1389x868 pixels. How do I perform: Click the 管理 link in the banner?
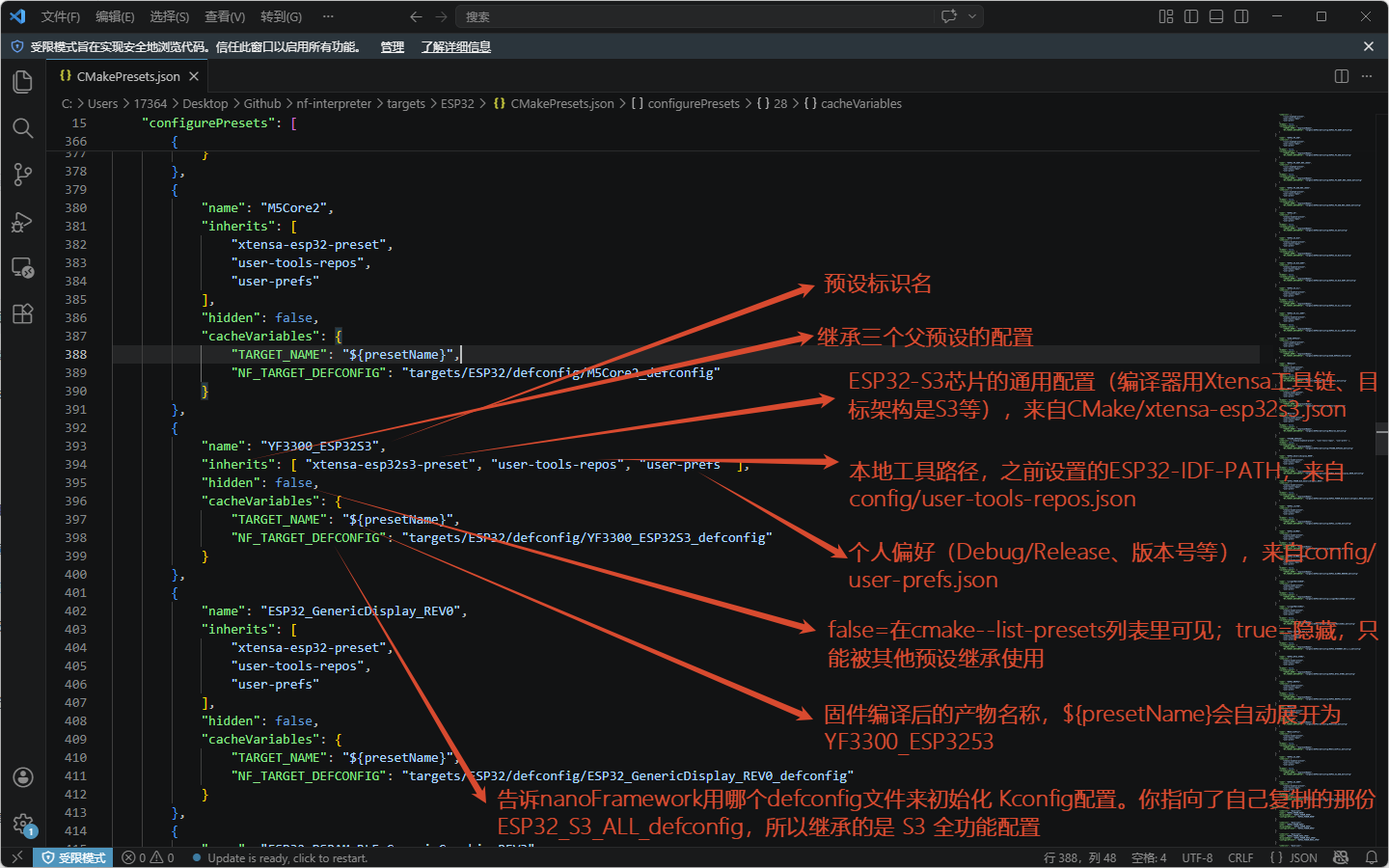pos(392,47)
